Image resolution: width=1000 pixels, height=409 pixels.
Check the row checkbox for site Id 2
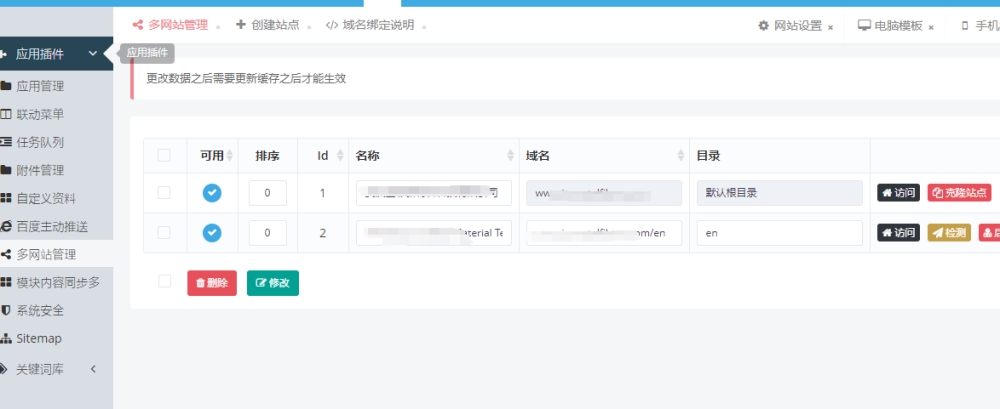pos(164,232)
